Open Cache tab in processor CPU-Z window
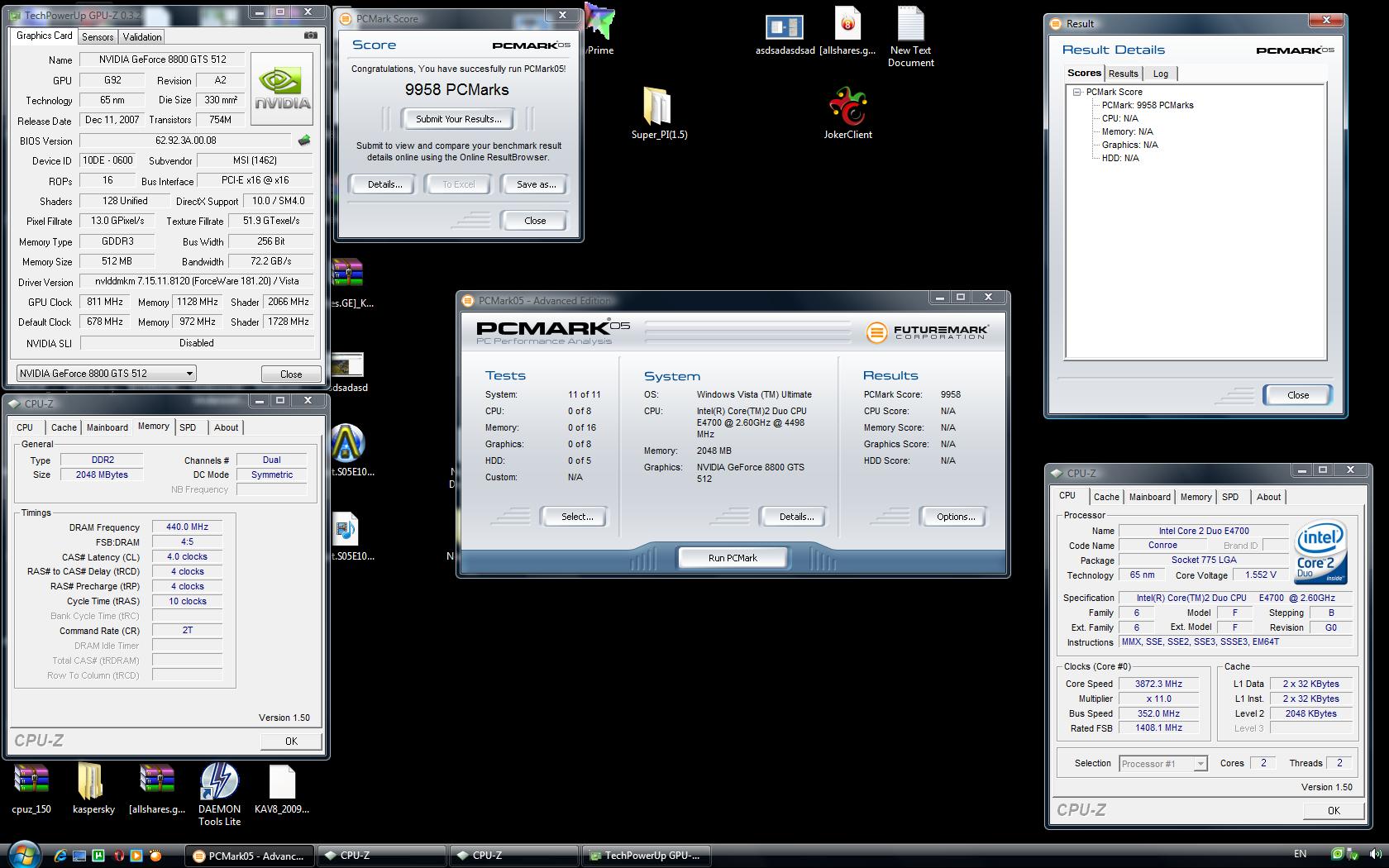1389x868 pixels. (1106, 497)
